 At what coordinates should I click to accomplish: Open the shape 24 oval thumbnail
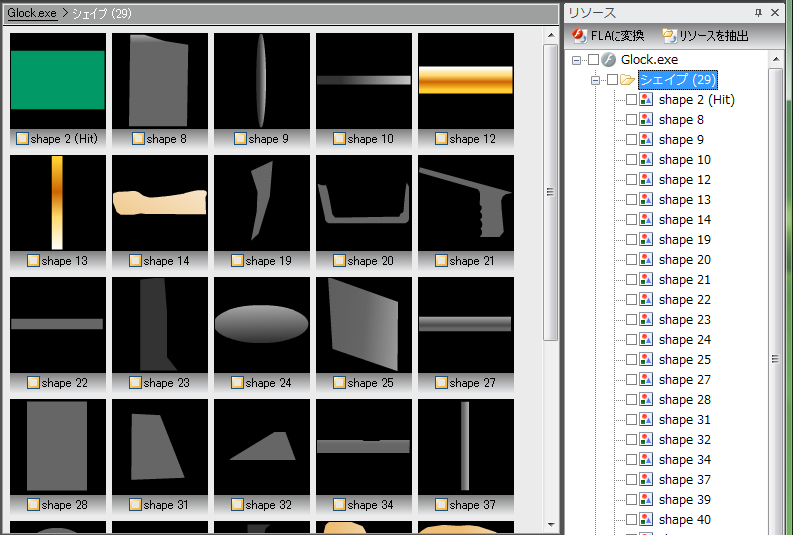[262, 325]
